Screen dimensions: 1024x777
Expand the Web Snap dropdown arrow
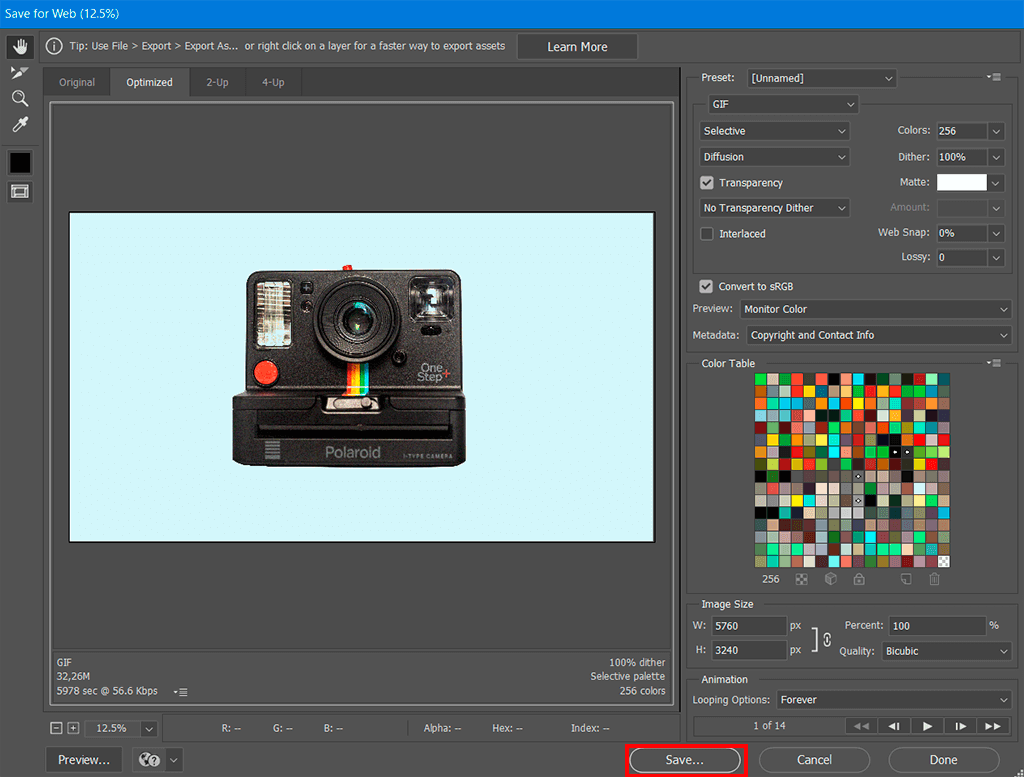pos(996,233)
